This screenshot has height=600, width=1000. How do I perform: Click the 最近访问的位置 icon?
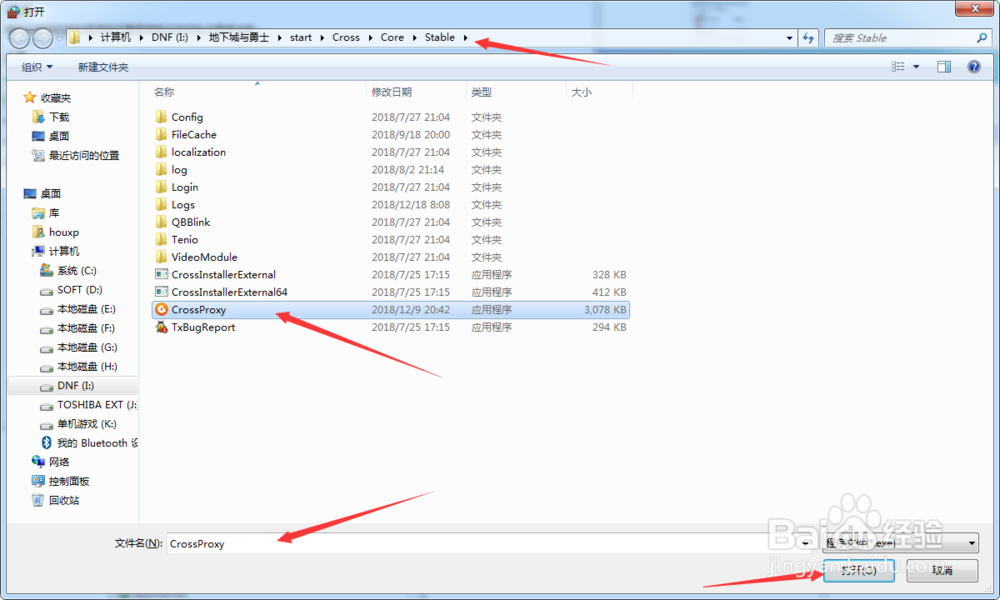(38, 155)
